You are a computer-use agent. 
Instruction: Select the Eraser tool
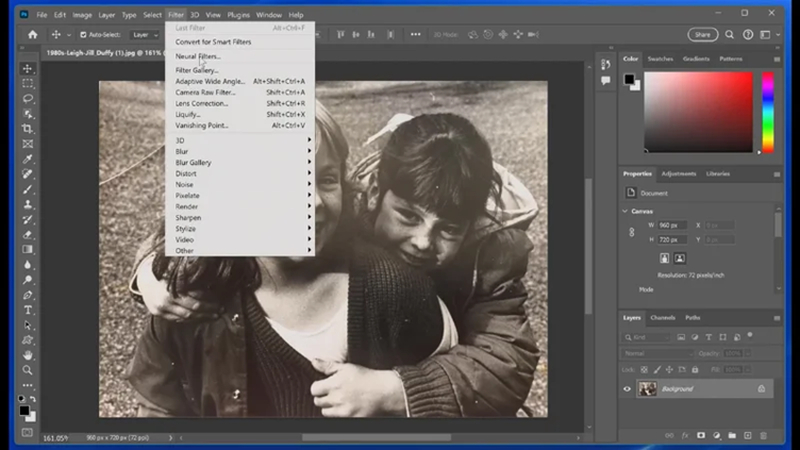tap(28, 235)
